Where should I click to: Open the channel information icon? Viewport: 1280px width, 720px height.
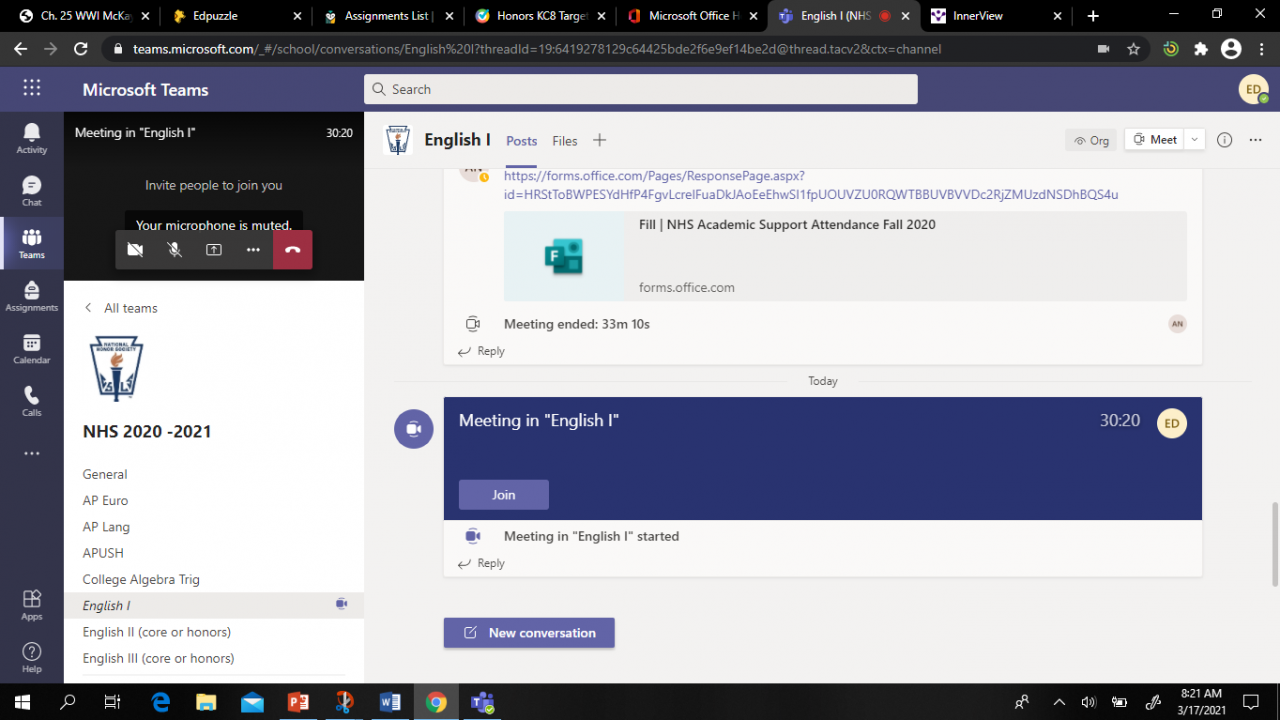click(1224, 140)
